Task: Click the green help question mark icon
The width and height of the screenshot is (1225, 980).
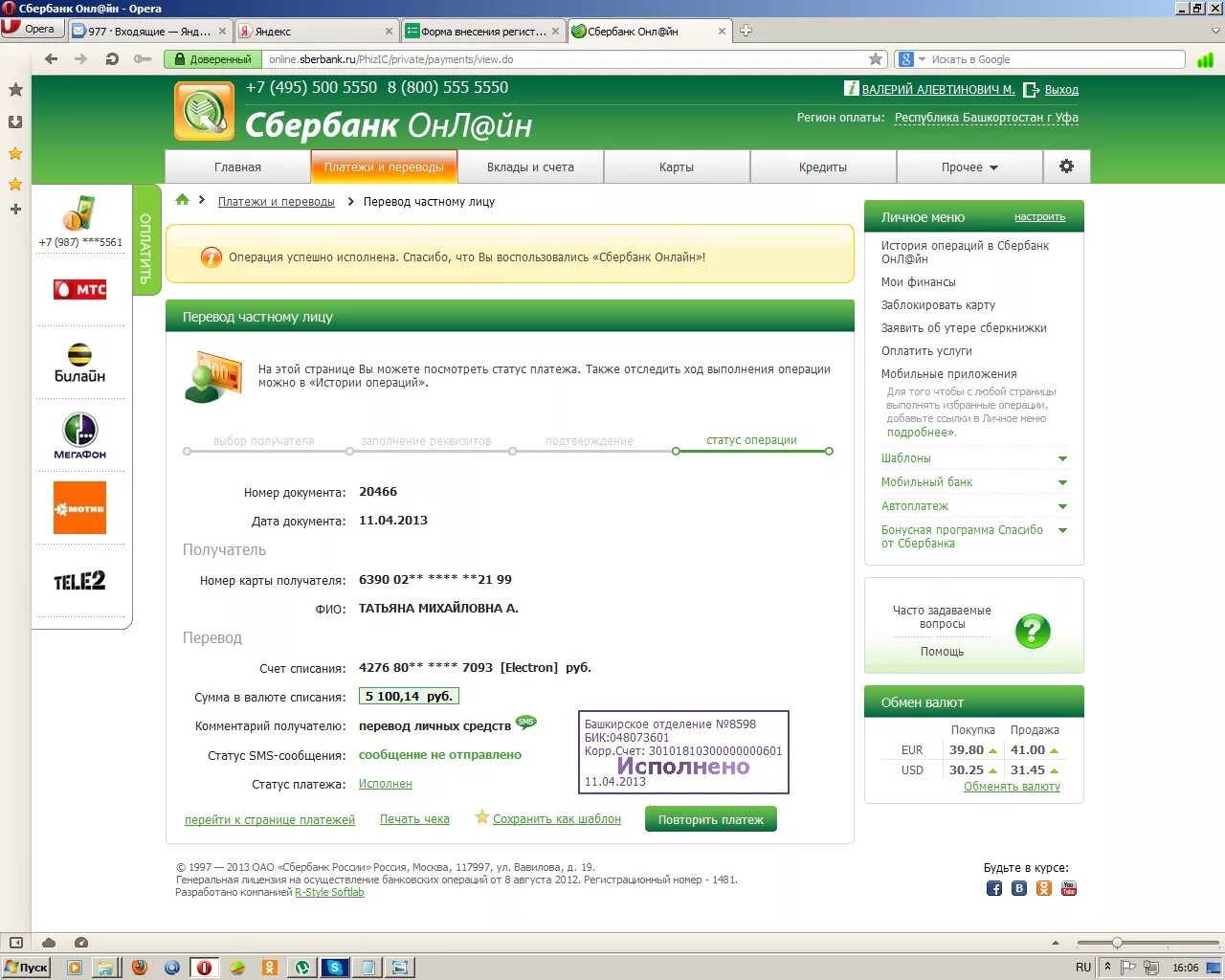Action: click(x=1033, y=632)
